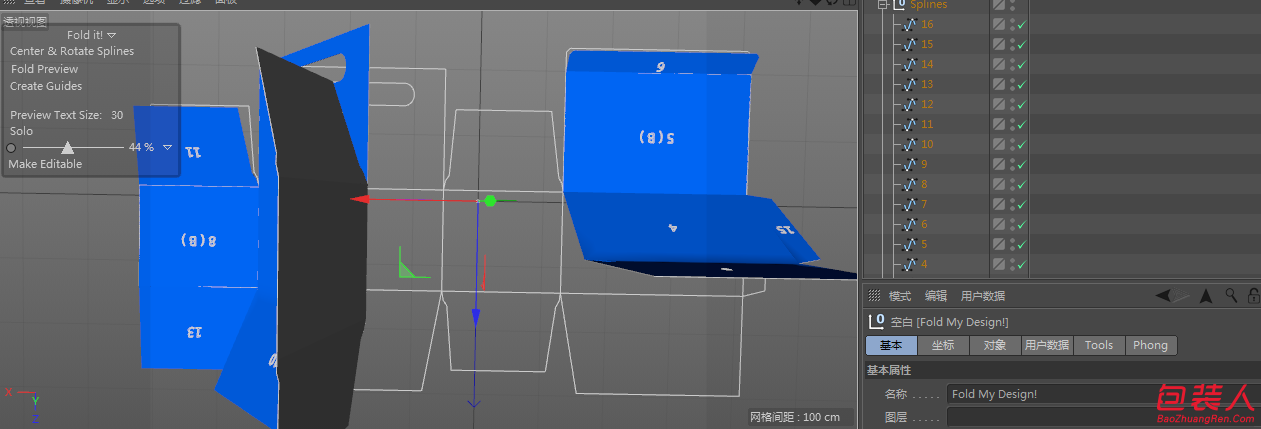Toggle visibility dots for spline 8
The image size is (1261, 429).
click(x=1011, y=185)
